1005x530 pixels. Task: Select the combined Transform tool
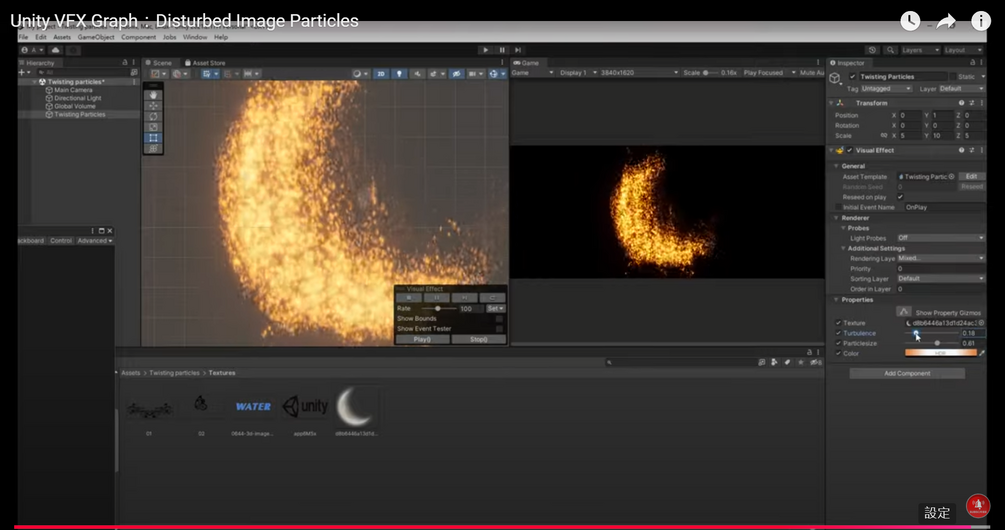click(153, 149)
